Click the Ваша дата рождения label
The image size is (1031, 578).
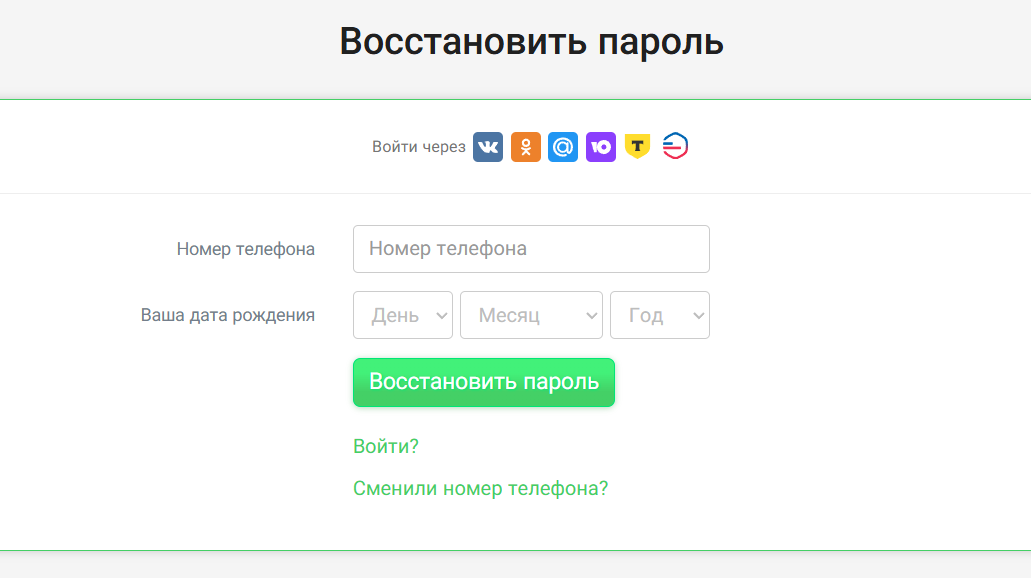coord(228,315)
